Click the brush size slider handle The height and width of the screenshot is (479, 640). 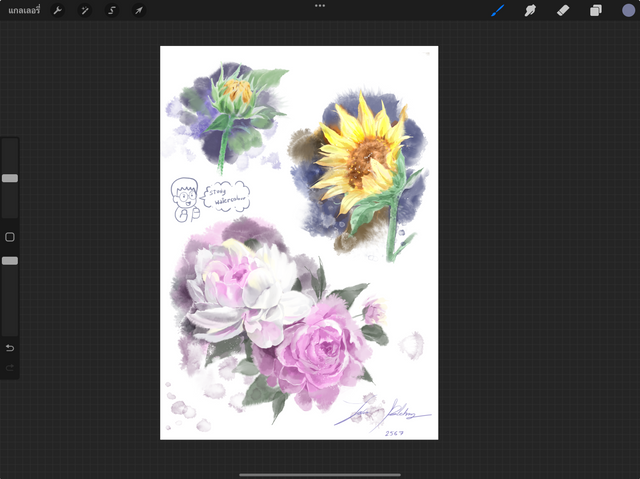10,178
